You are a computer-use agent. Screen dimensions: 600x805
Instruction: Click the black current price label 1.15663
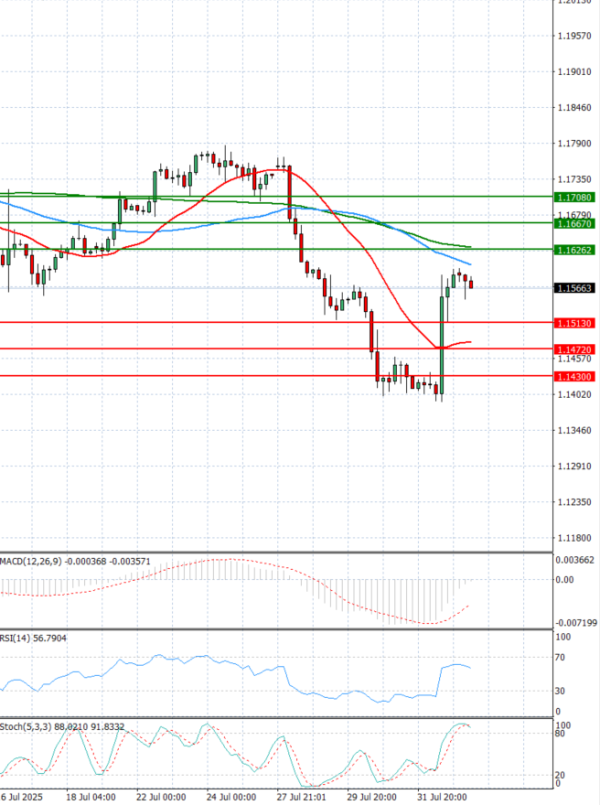point(574,288)
